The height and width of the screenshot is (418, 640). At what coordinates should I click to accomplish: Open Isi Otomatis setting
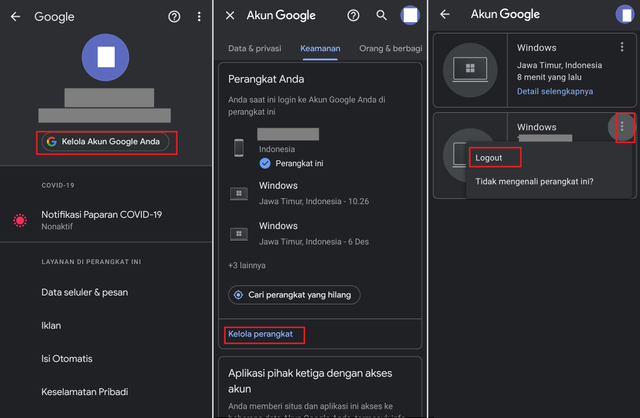(x=67, y=358)
